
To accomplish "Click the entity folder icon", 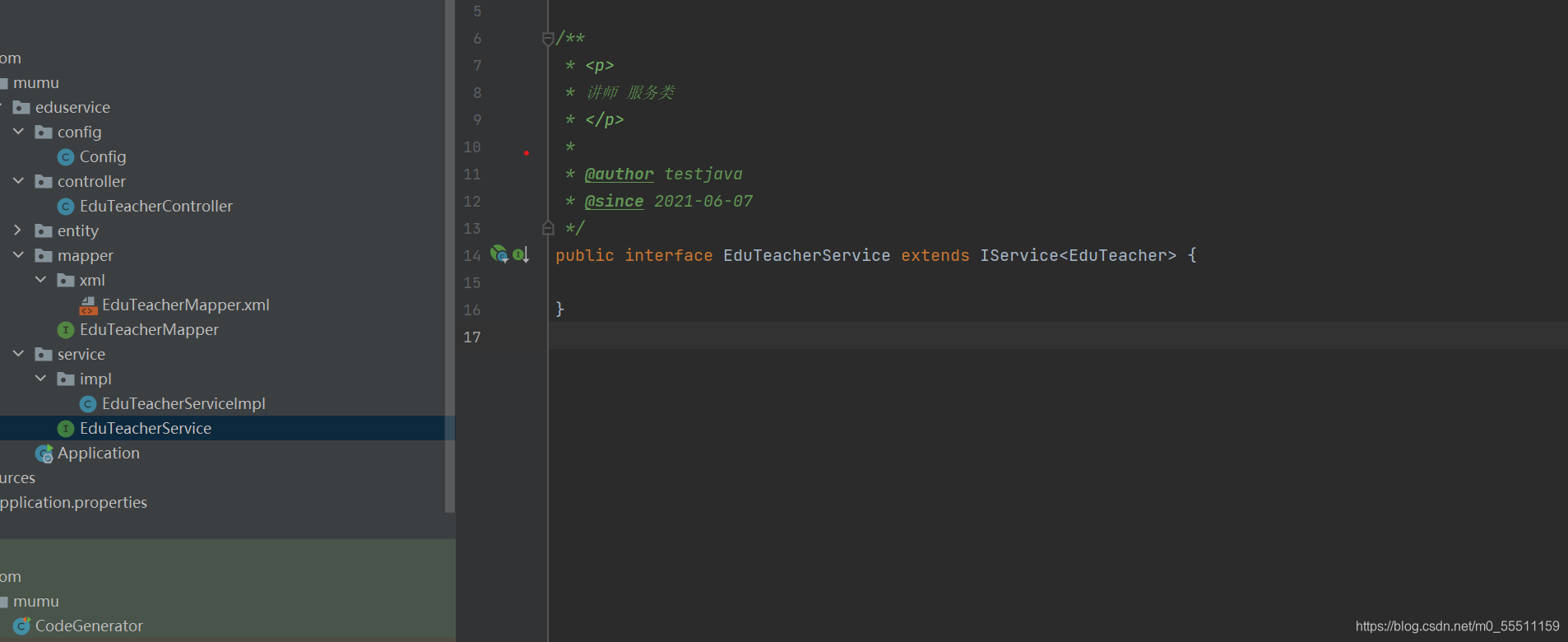I will (x=44, y=231).
